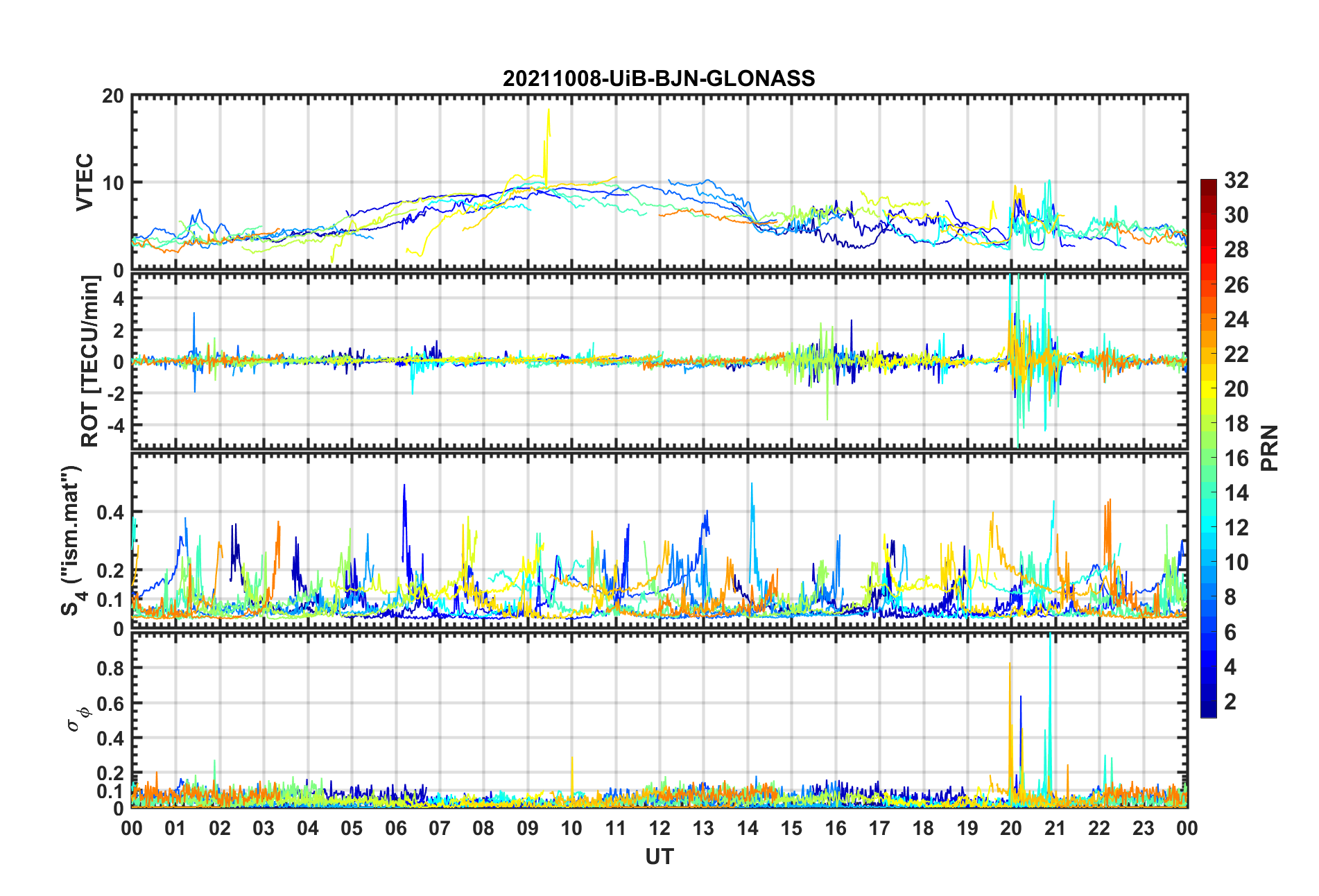Viewport: 1319px width, 896px height.
Task: Click the UT x-axis label
Action: pyautogui.click(x=659, y=857)
